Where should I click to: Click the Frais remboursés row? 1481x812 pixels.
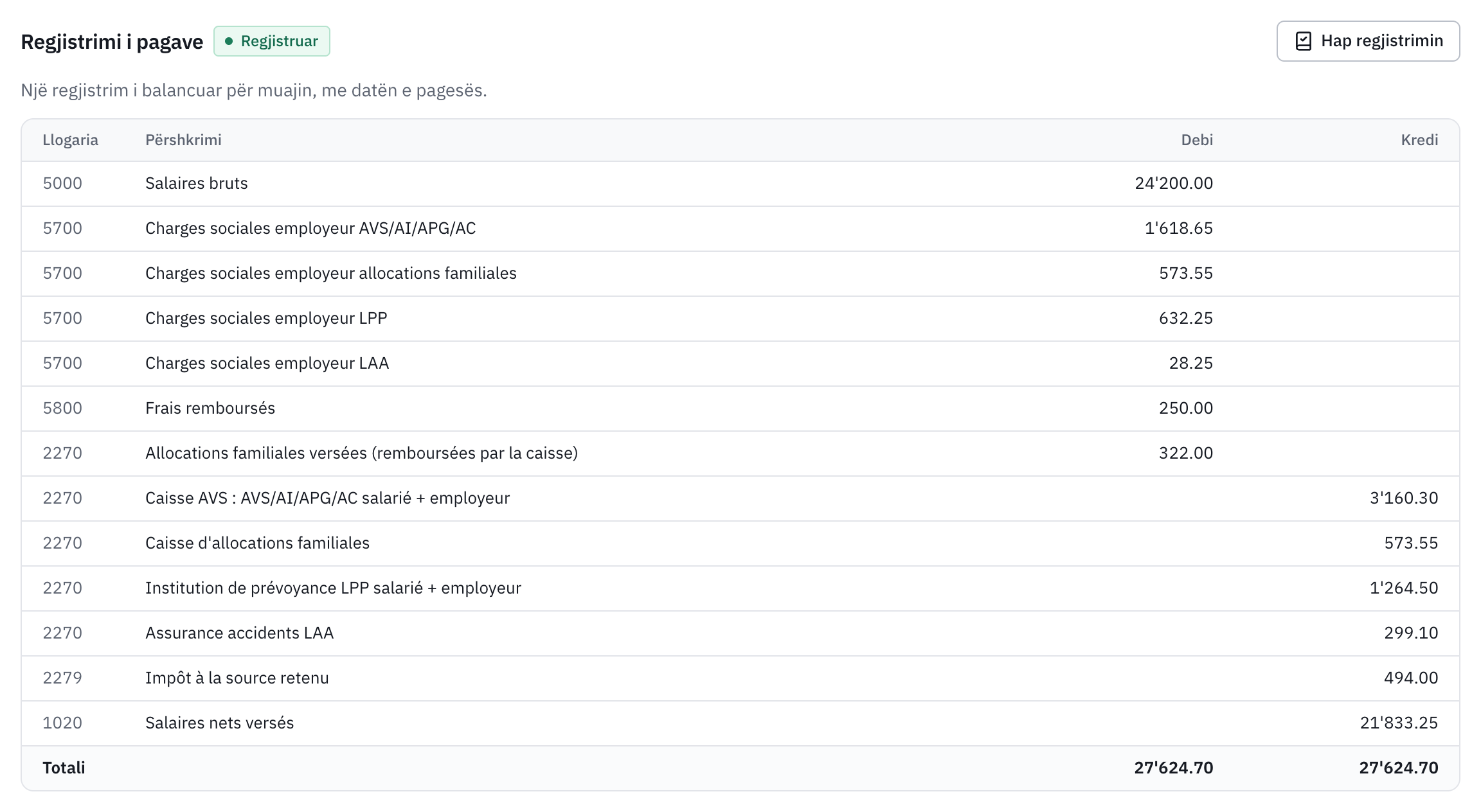coord(740,409)
